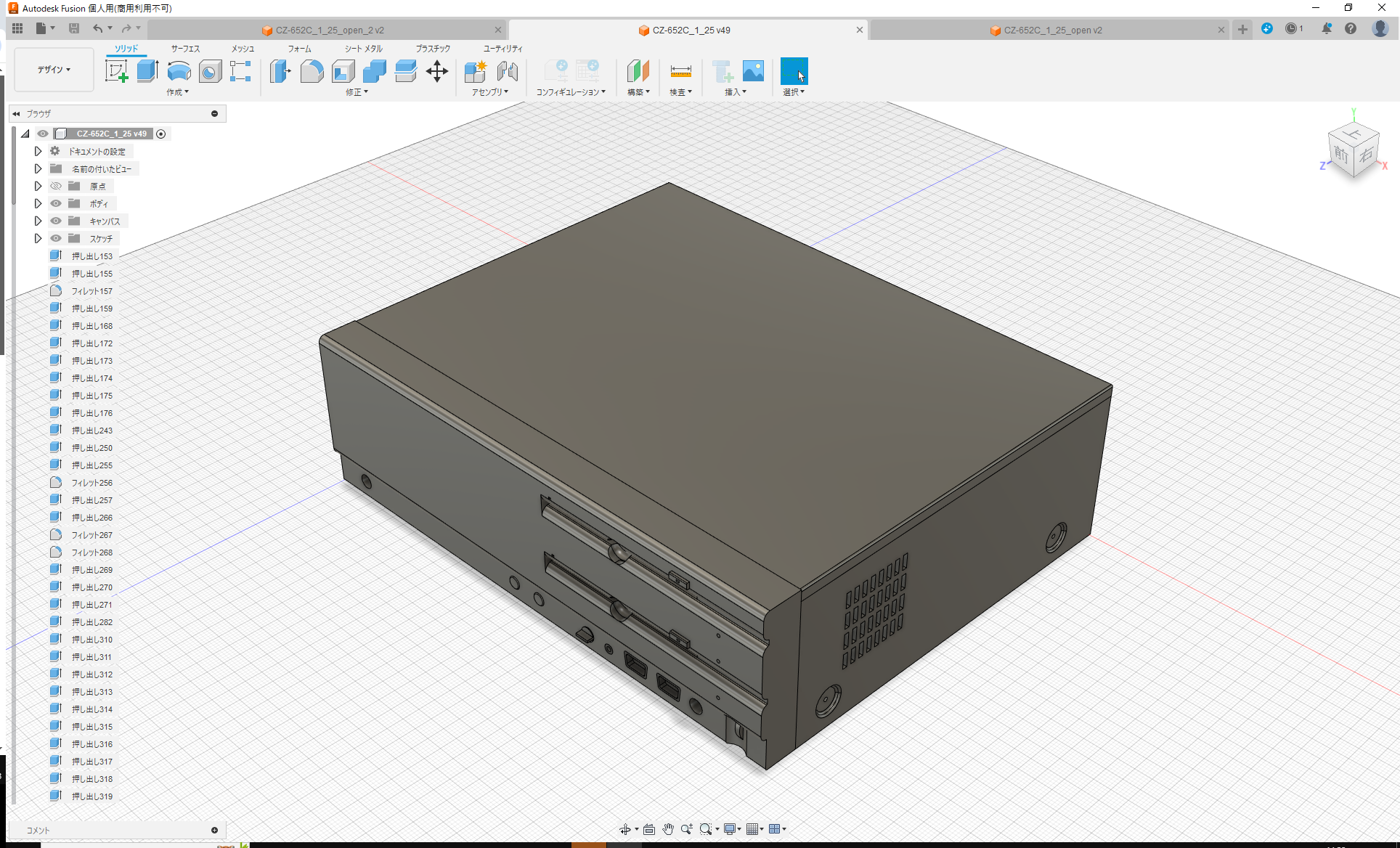The image size is (1400, 848).
Task: Open the デザイン workspace selector
Action: [53, 69]
